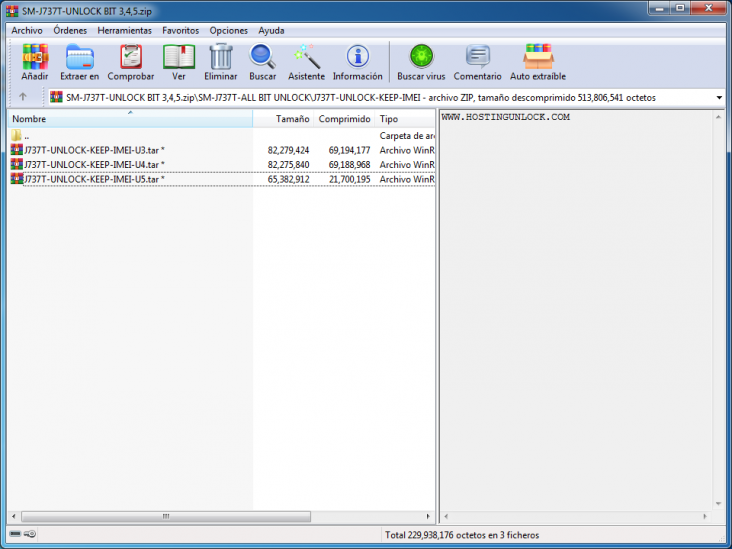Open the Herramientas menu

[x=125, y=31]
